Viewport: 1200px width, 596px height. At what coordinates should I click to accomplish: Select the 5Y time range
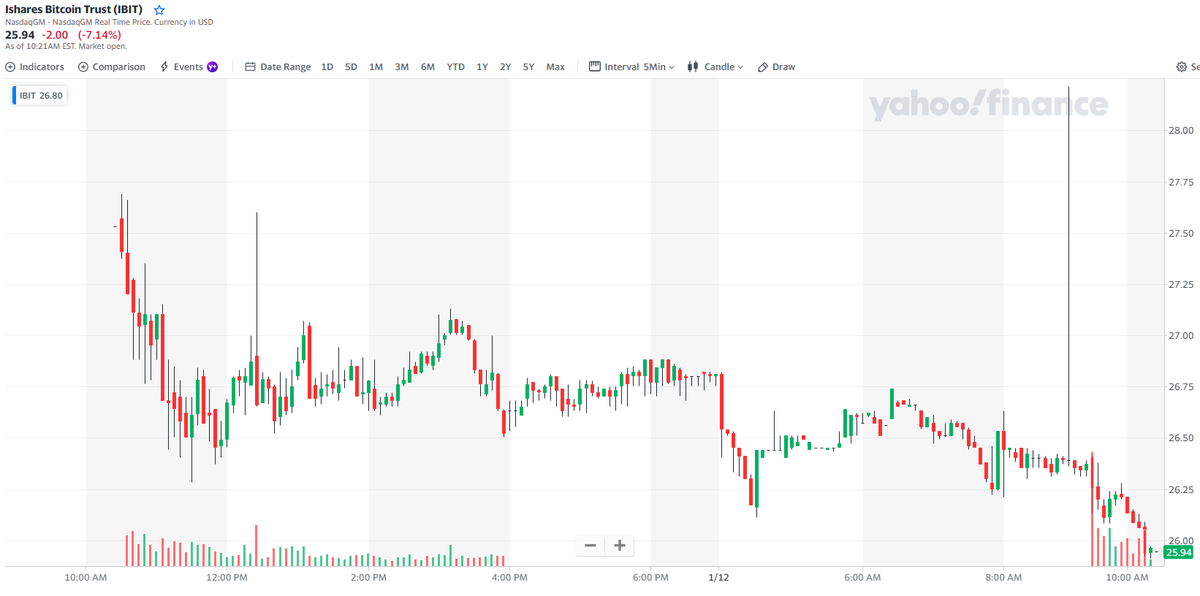click(x=528, y=67)
